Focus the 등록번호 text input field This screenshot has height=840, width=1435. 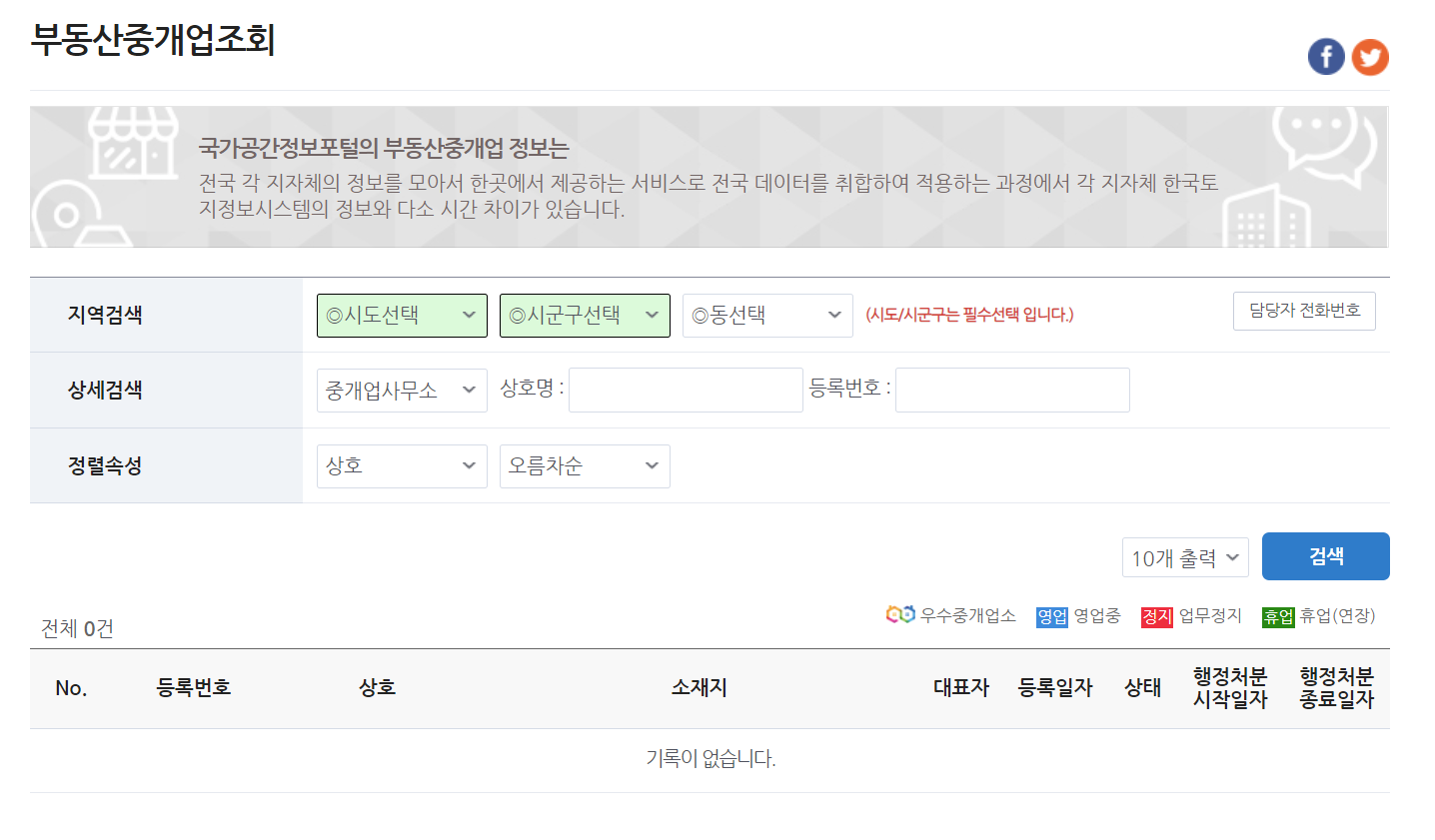click(1012, 390)
